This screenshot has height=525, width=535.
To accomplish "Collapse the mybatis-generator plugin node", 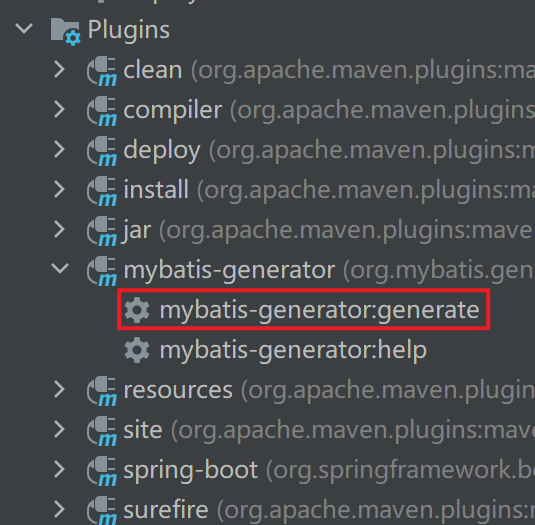I will (60, 268).
